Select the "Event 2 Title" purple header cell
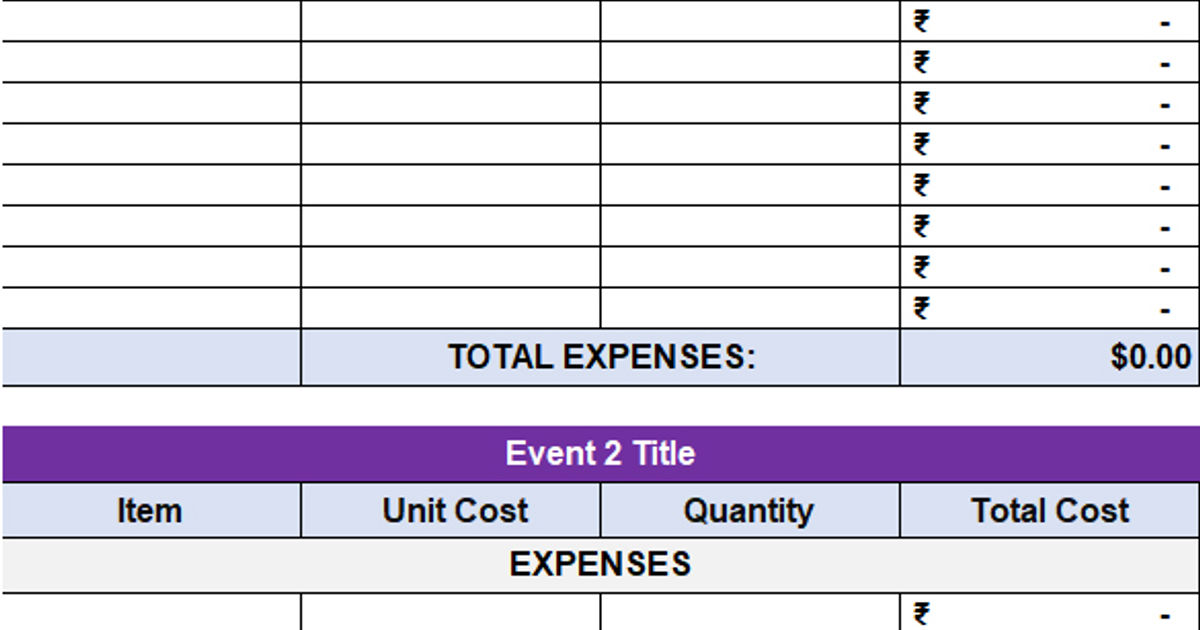This screenshot has height=630, width=1200. (600, 454)
